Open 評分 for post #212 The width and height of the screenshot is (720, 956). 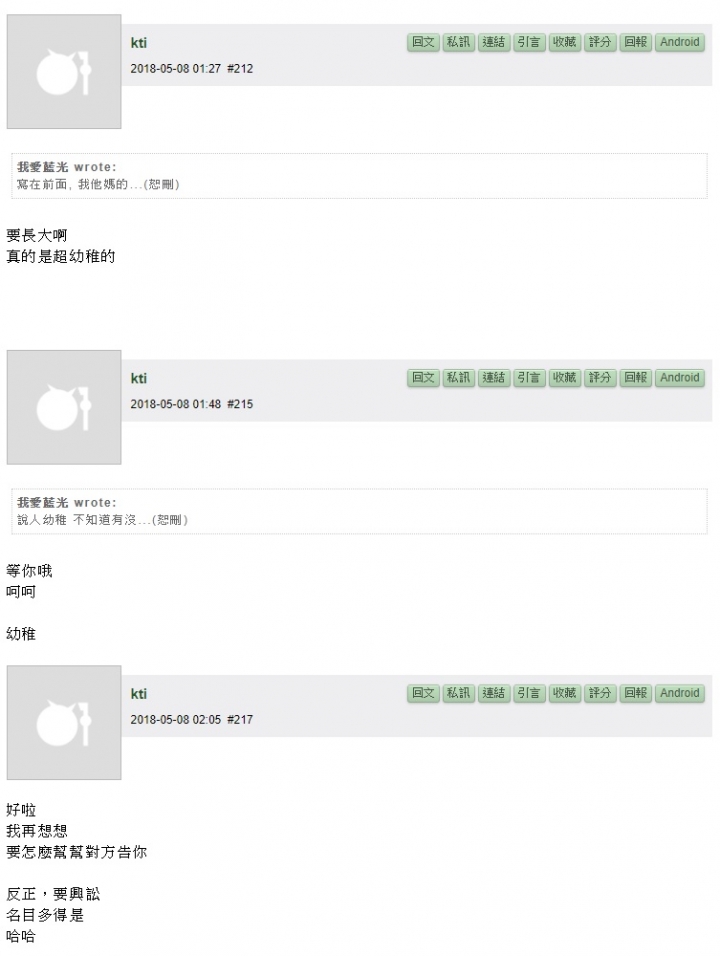(x=600, y=42)
